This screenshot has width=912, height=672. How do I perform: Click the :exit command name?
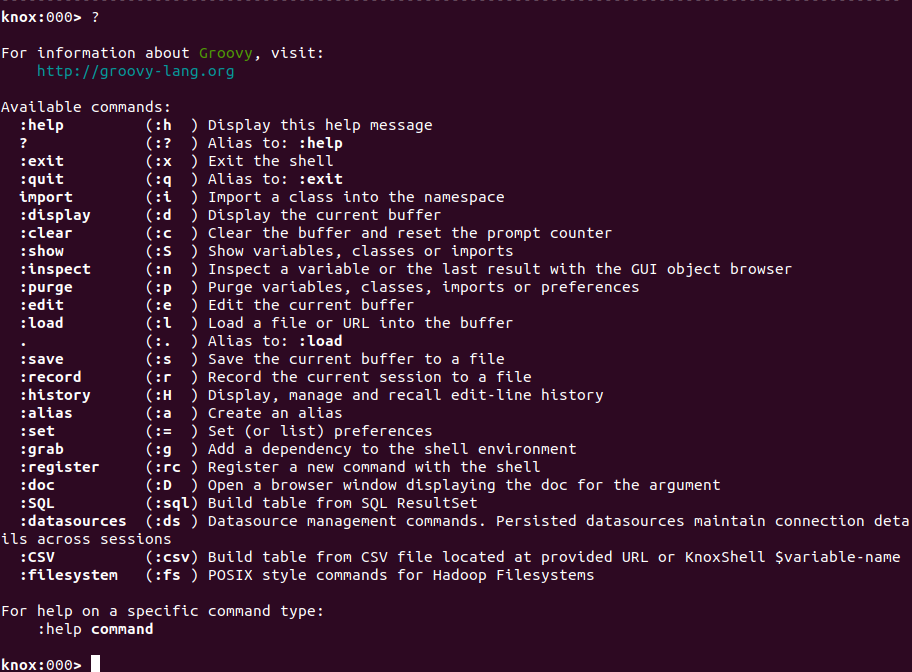coord(41,161)
